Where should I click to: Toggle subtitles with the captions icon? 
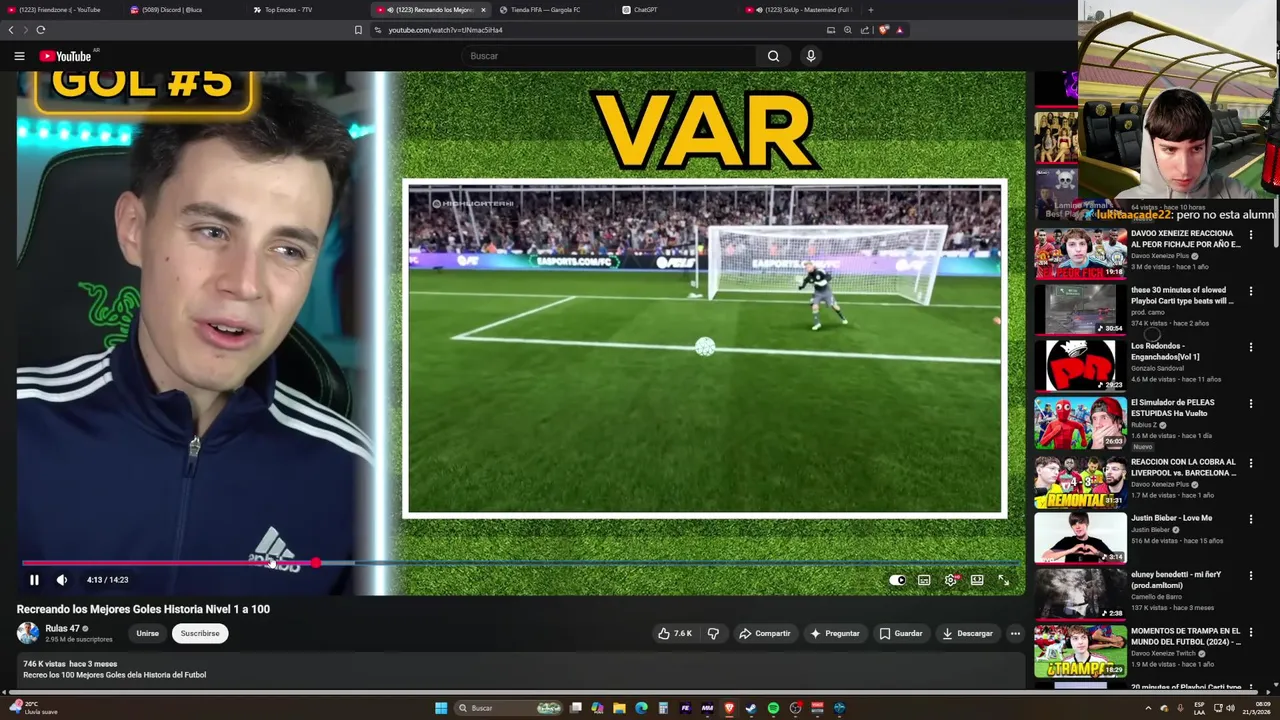[924, 580]
